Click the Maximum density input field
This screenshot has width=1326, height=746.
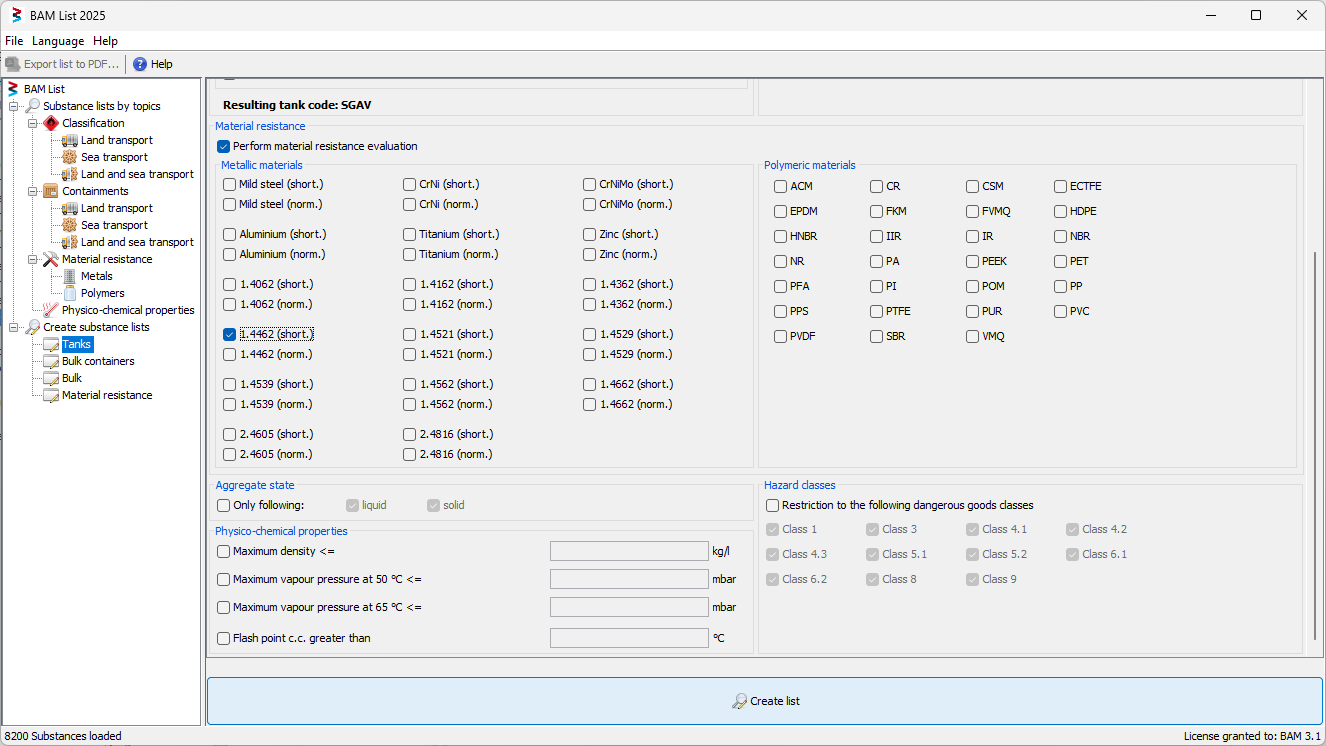(629, 551)
